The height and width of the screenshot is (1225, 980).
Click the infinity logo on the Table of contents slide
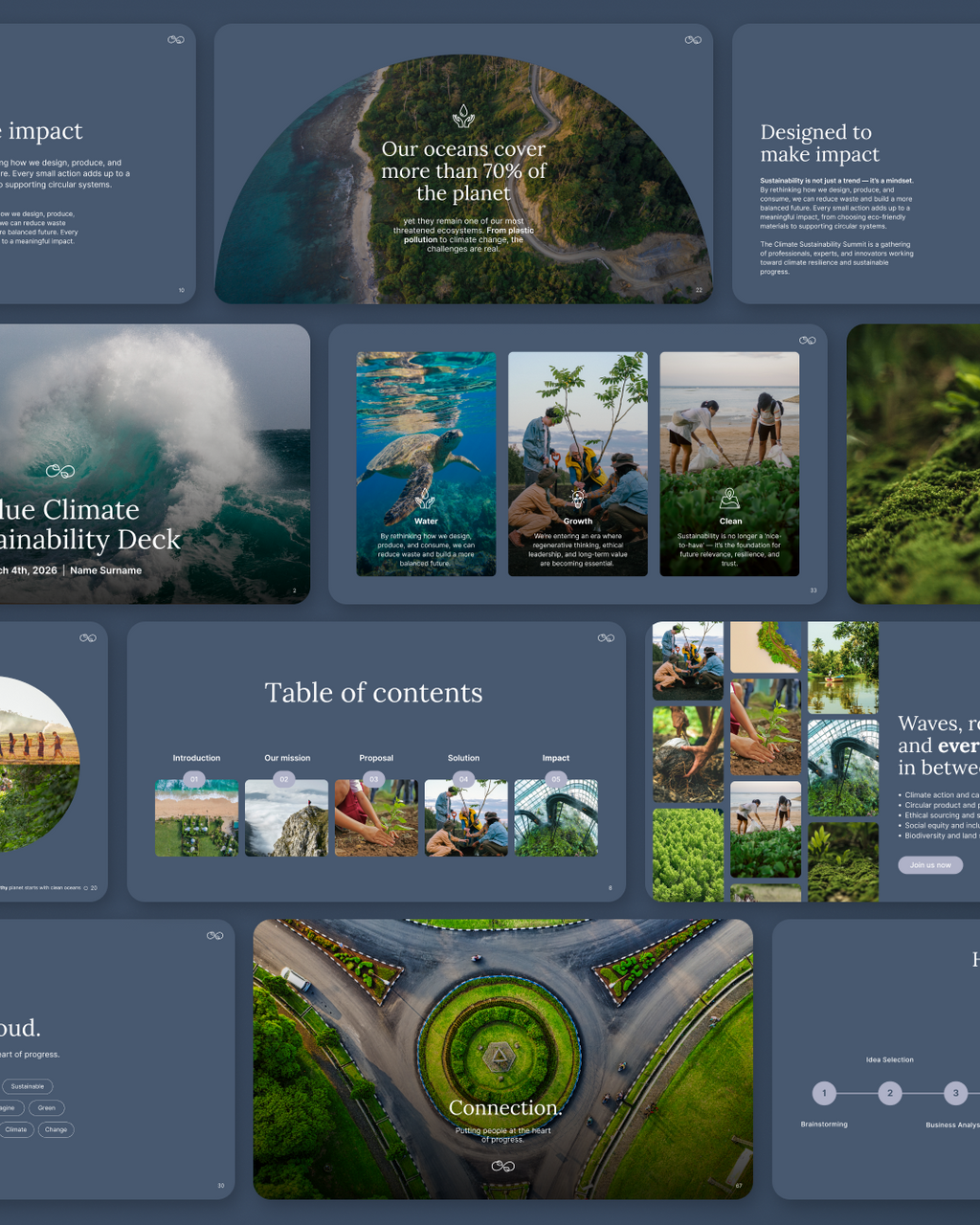pos(606,638)
